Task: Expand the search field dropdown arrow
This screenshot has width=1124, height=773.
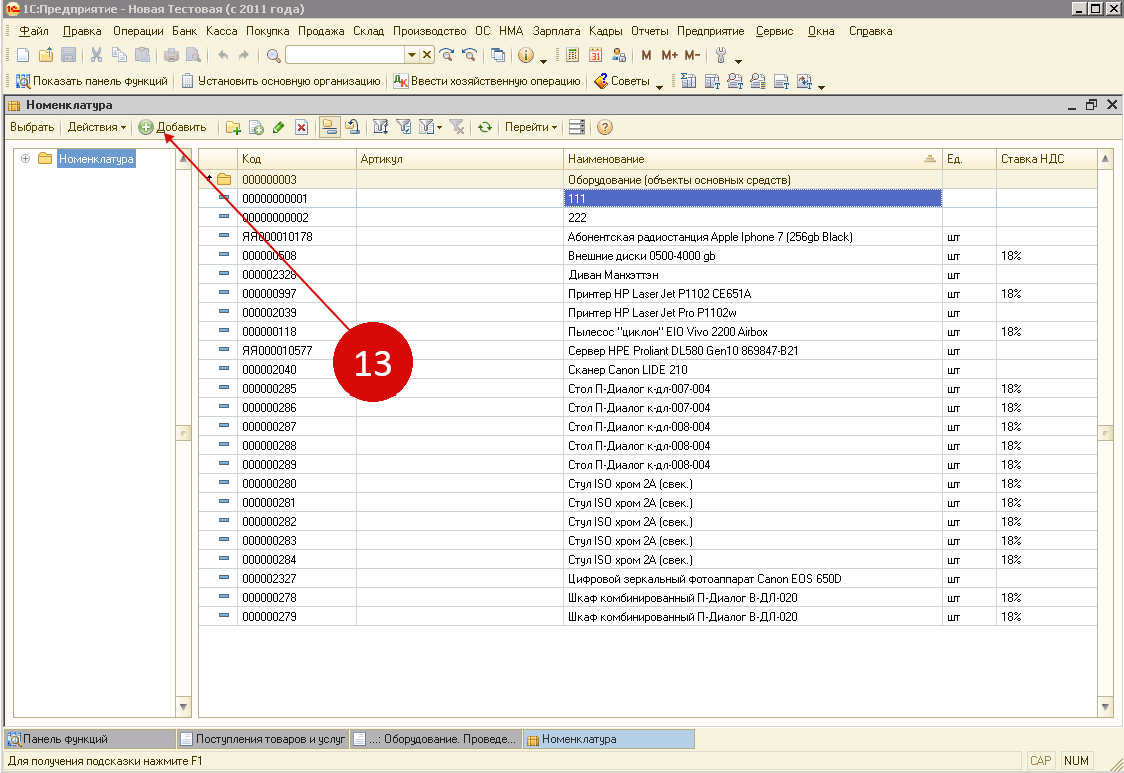Action: [411, 56]
